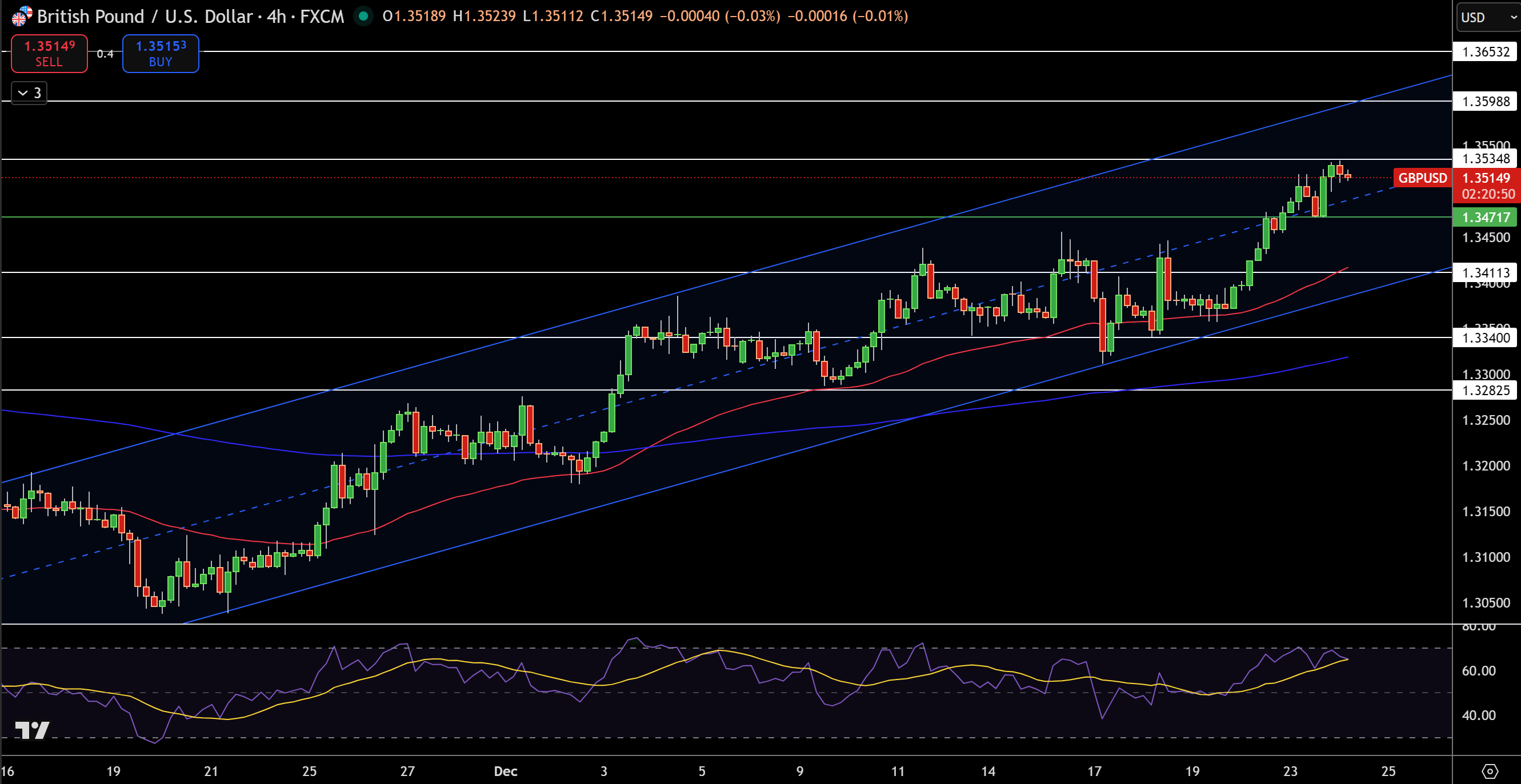Click the 1.36532 price level label
Image resolution: width=1521 pixels, height=784 pixels.
click(x=1485, y=52)
